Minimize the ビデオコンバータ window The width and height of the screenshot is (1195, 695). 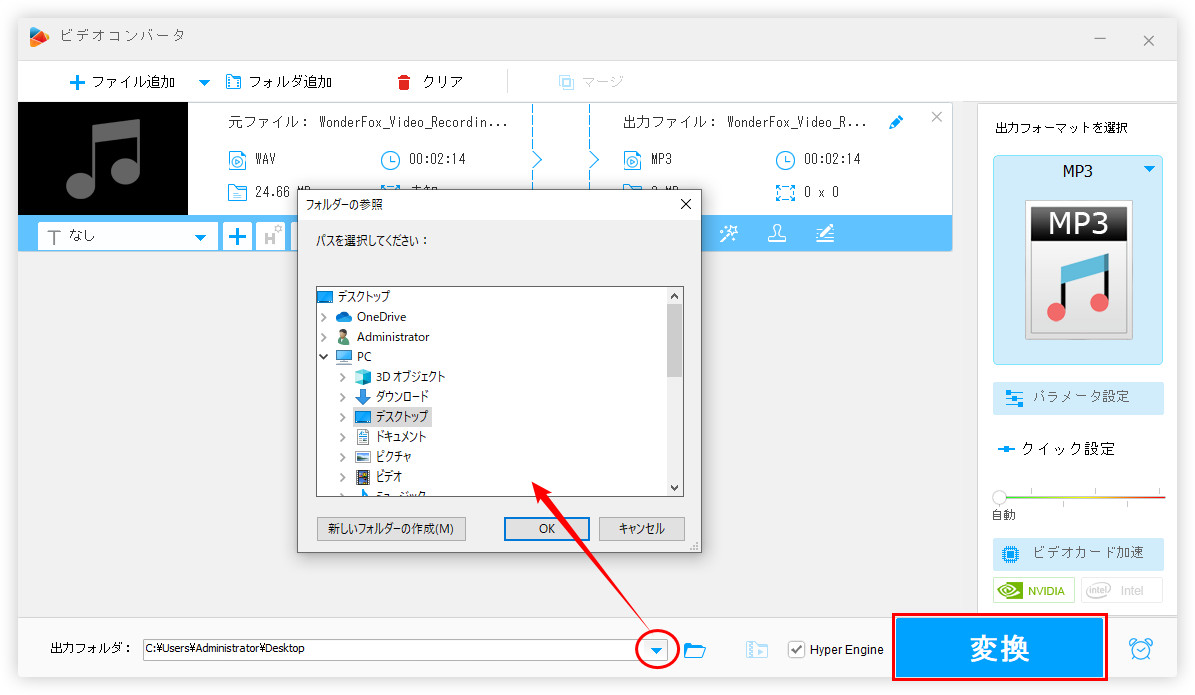point(1100,39)
